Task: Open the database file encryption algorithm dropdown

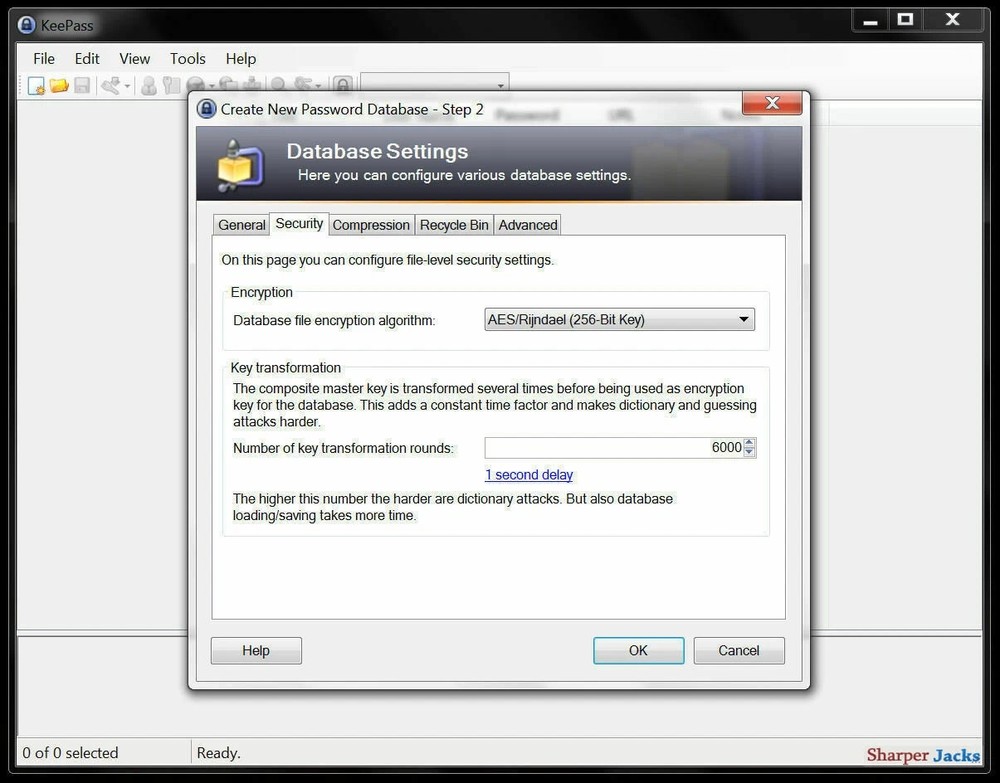Action: [744, 318]
